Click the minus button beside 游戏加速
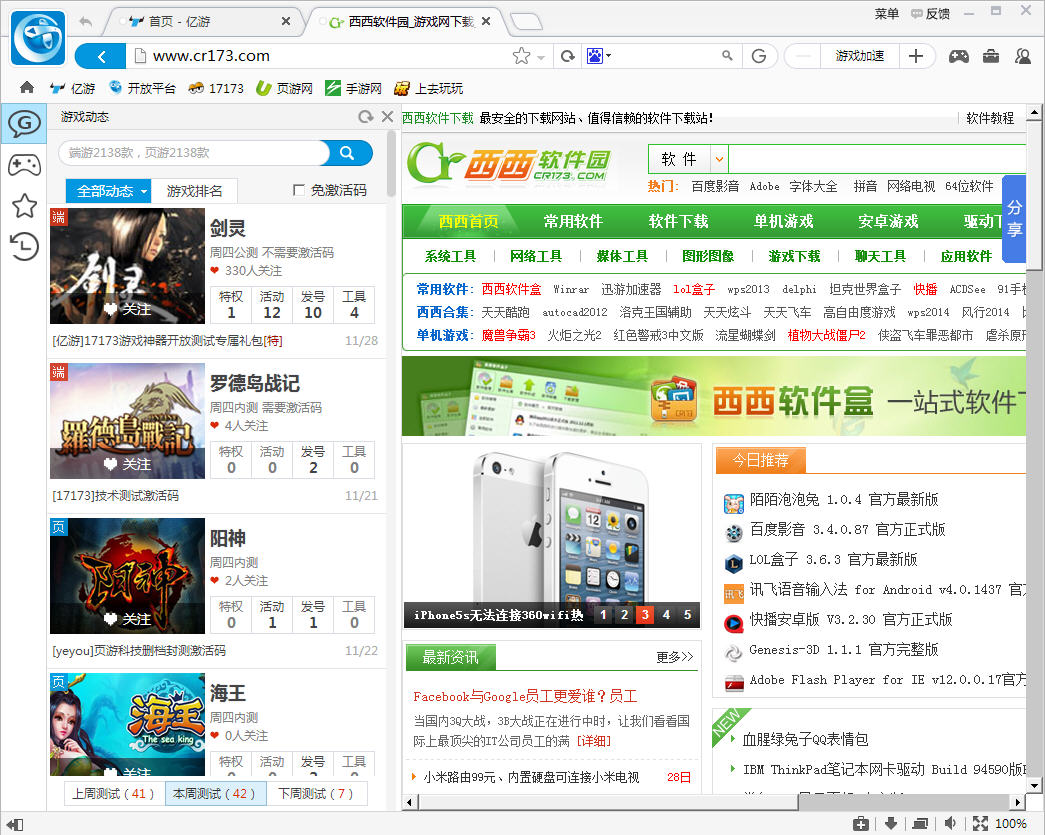Image resolution: width=1045 pixels, height=835 pixels. click(803, 56)
